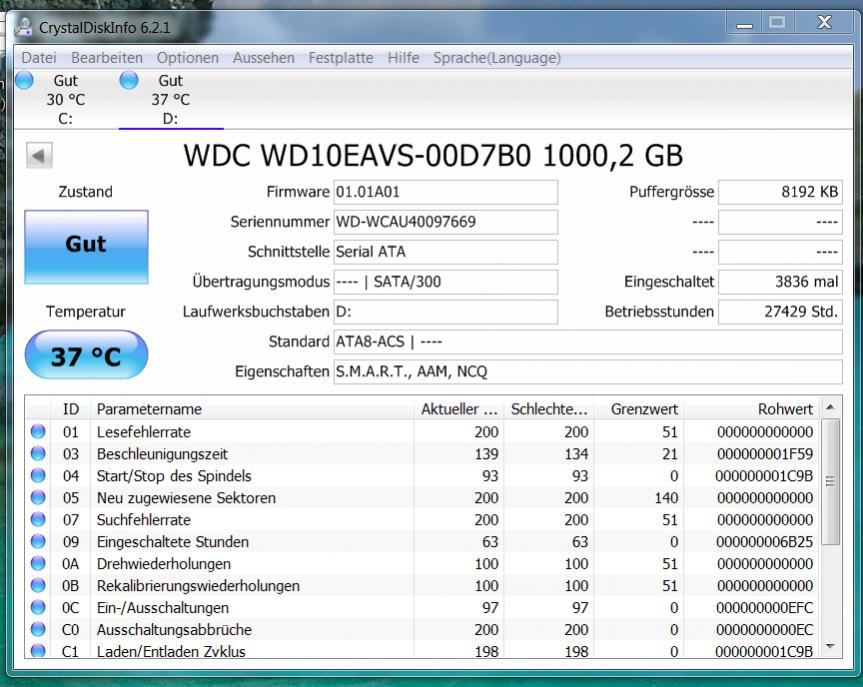Click status orb for Suchfehlerrate row
This screenshot has height=687, width=863.
pos(38,520)
